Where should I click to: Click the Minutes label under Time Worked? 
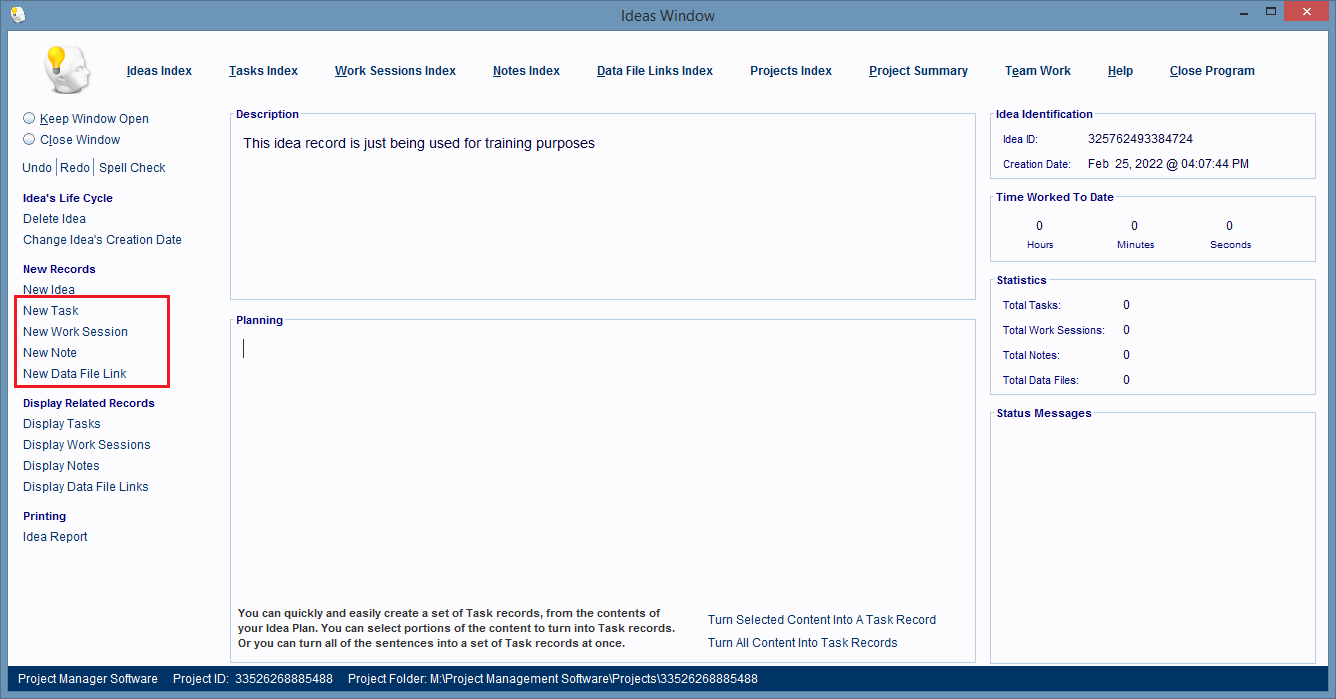[1135, 245]
